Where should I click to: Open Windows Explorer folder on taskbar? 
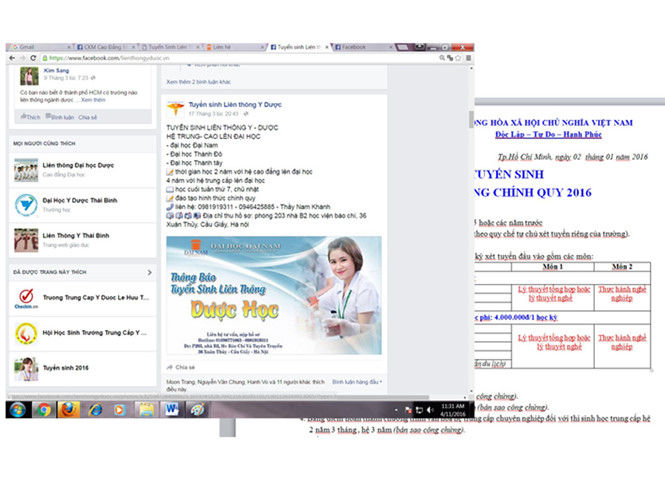click(146, 409)
